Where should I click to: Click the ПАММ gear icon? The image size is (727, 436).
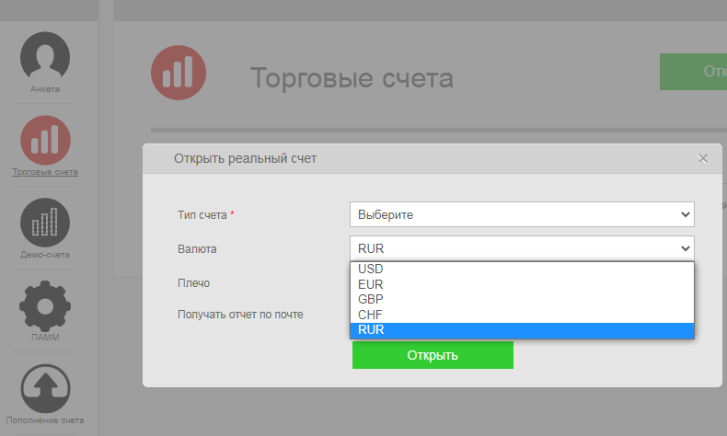(x=45, y=306)
